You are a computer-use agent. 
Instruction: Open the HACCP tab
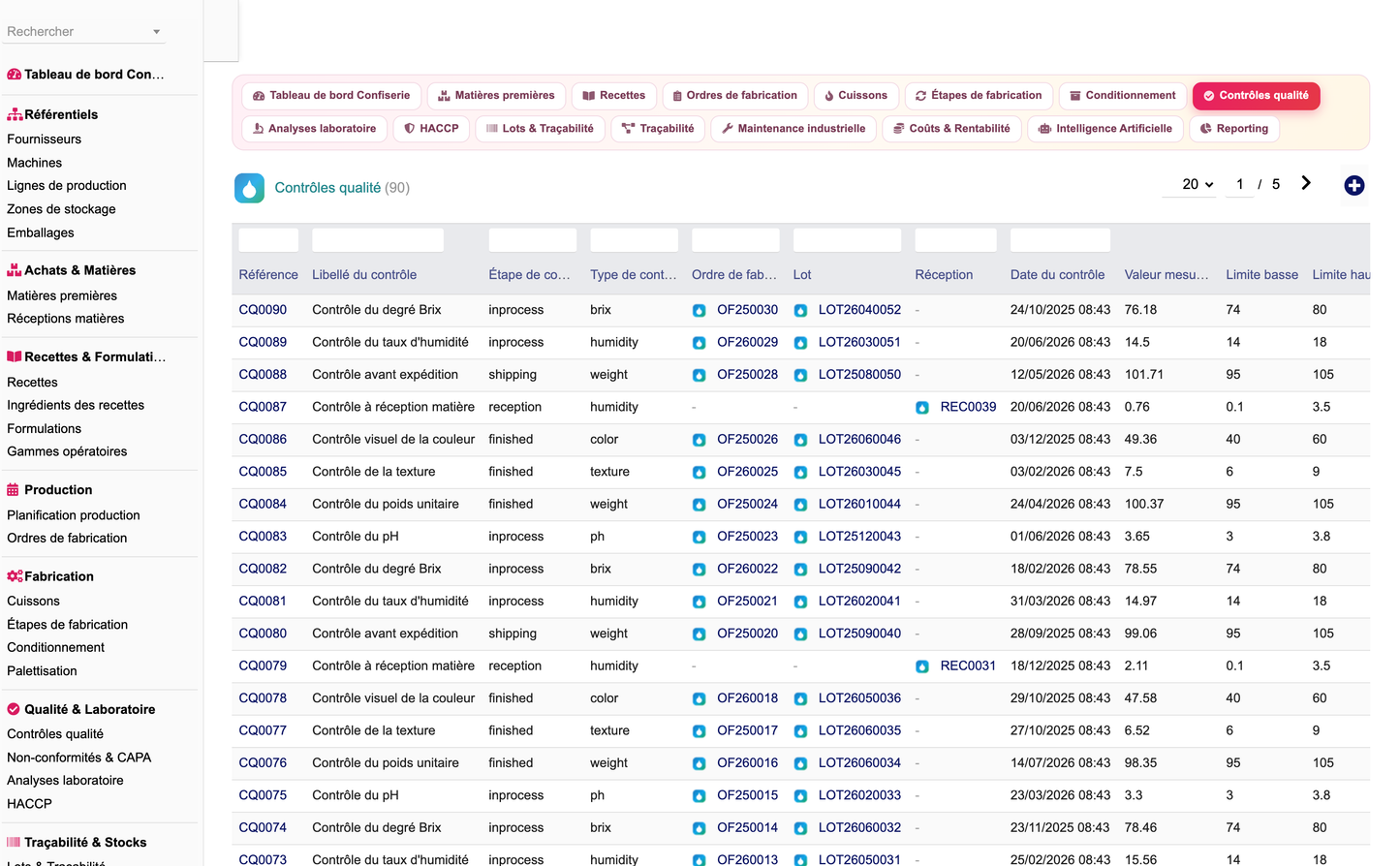click(x=431, y=129)
